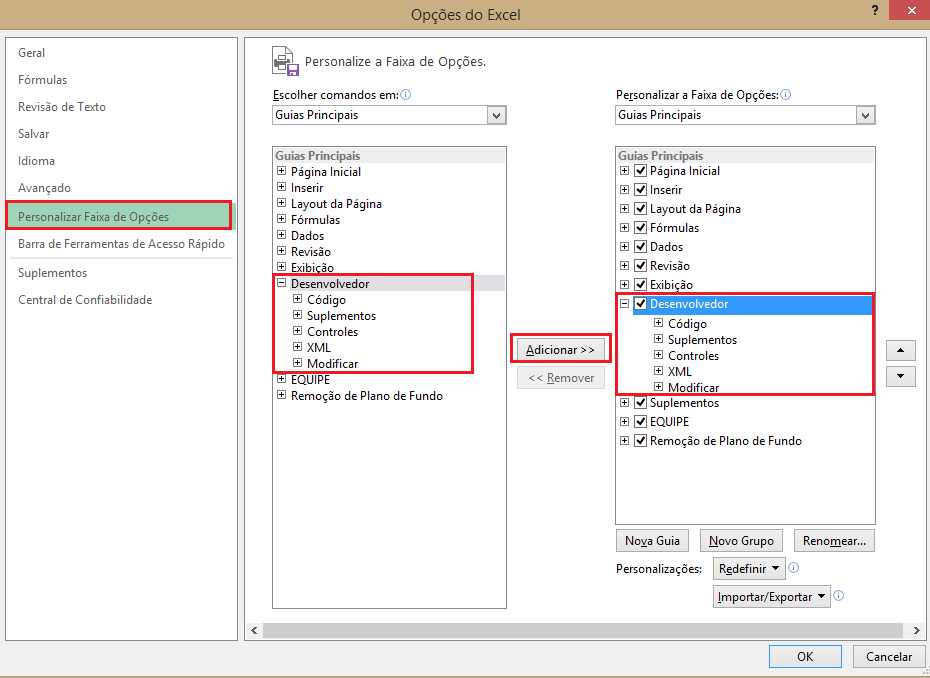Click info icon next to Importar/Exportar
Image resolution: width=930 pixels, height=678 pixels.
click(838, 596)
